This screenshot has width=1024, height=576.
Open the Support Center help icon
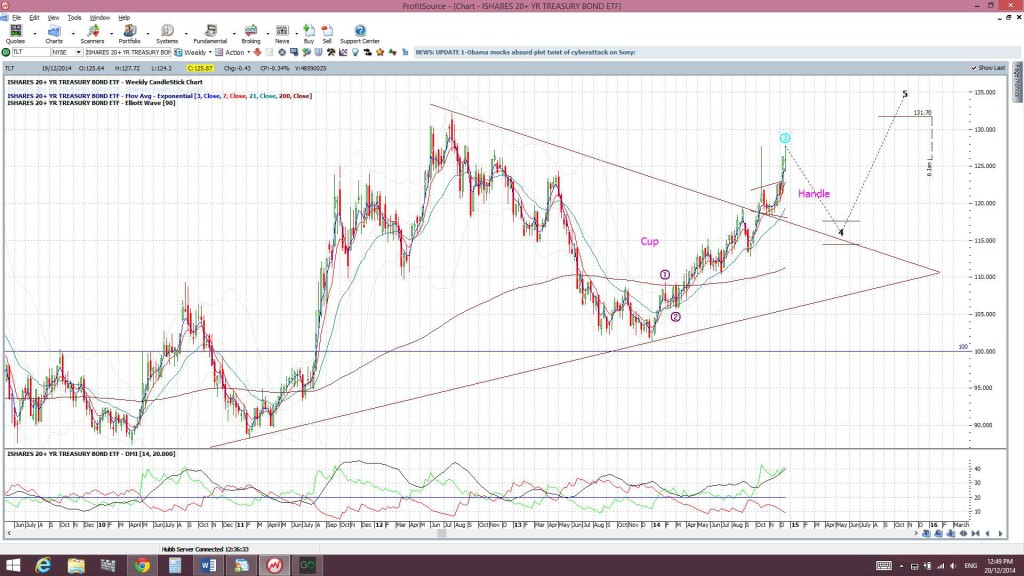360,34
